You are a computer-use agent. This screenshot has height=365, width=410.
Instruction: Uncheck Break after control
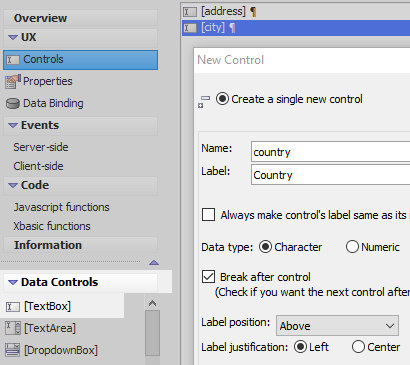208,277
